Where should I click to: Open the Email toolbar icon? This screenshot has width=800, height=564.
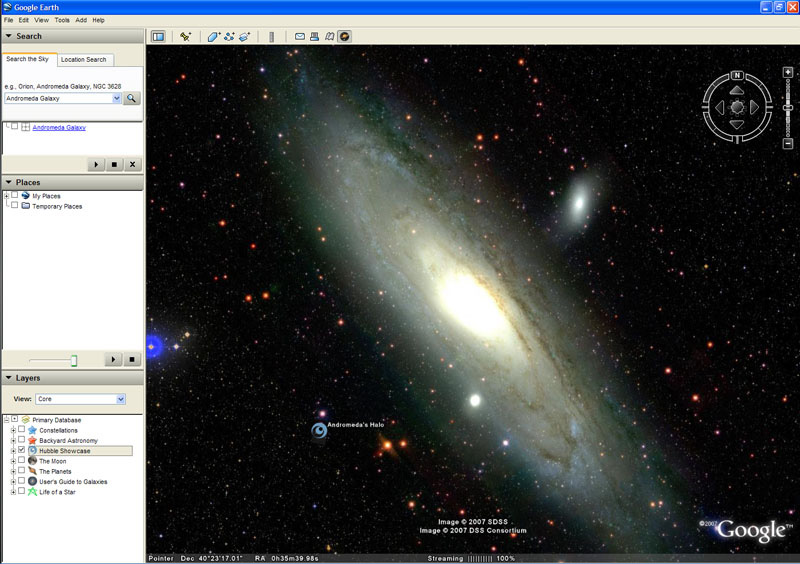(x=299, y=37)
